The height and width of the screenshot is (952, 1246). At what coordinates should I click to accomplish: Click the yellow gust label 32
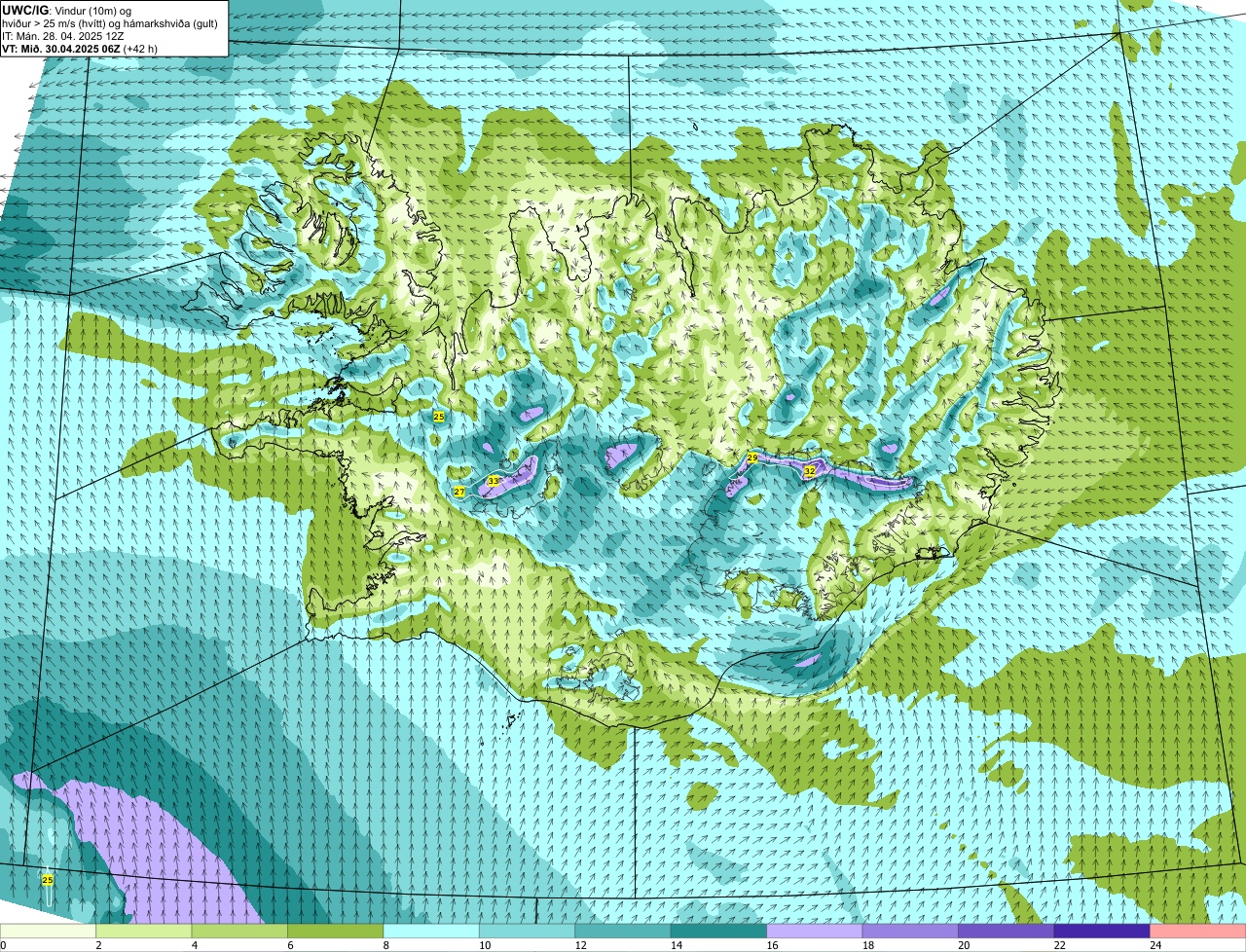(810, 471)
